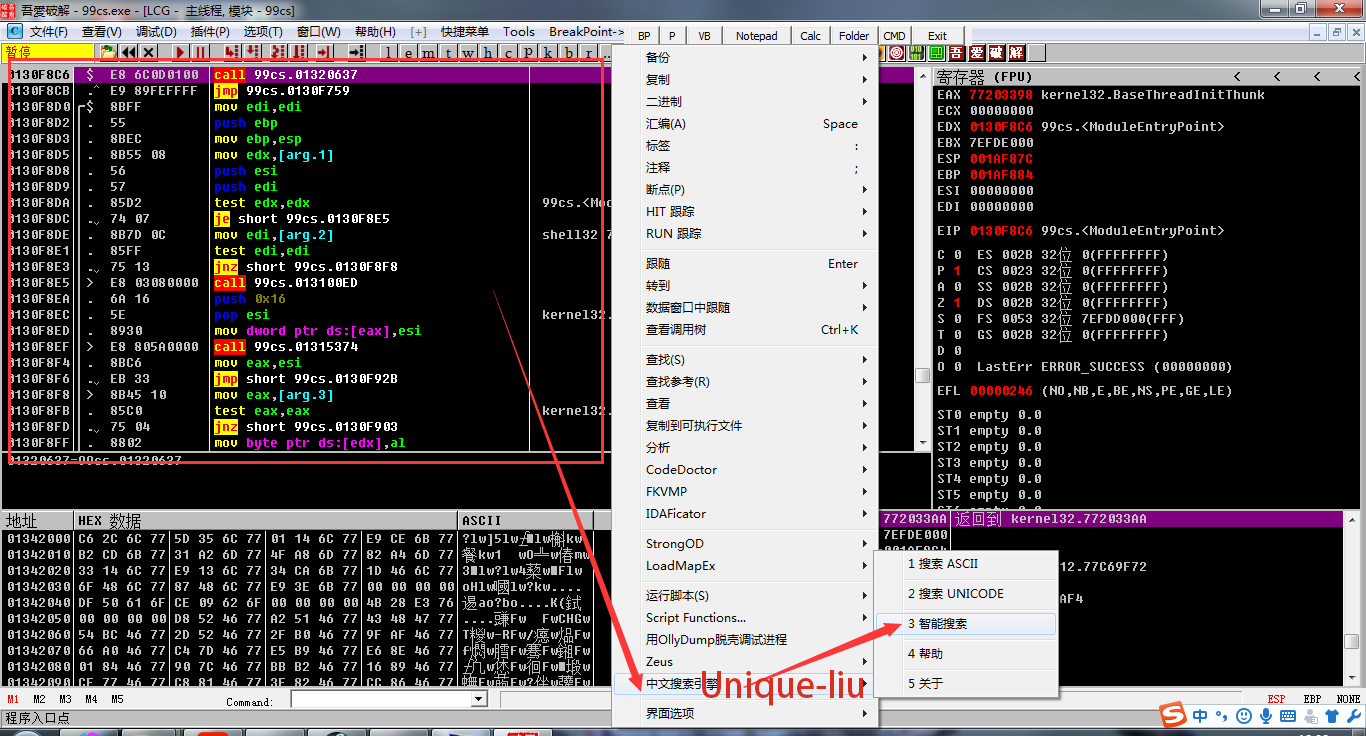Open the Tools menu
The image size is (1366, 736).
(x=518, y=32)
